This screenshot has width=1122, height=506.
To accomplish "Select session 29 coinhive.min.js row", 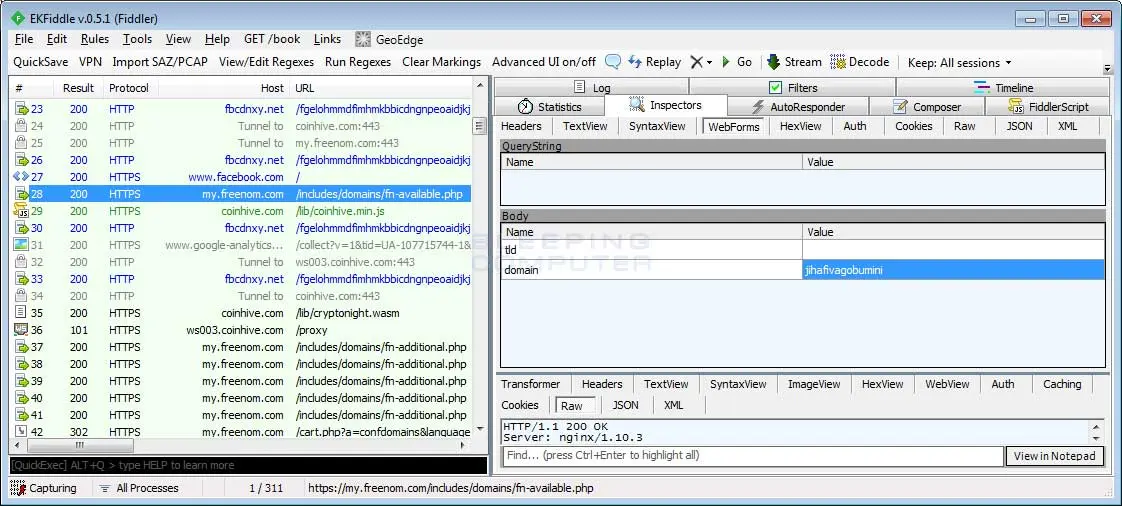I will tap(242, 211).
